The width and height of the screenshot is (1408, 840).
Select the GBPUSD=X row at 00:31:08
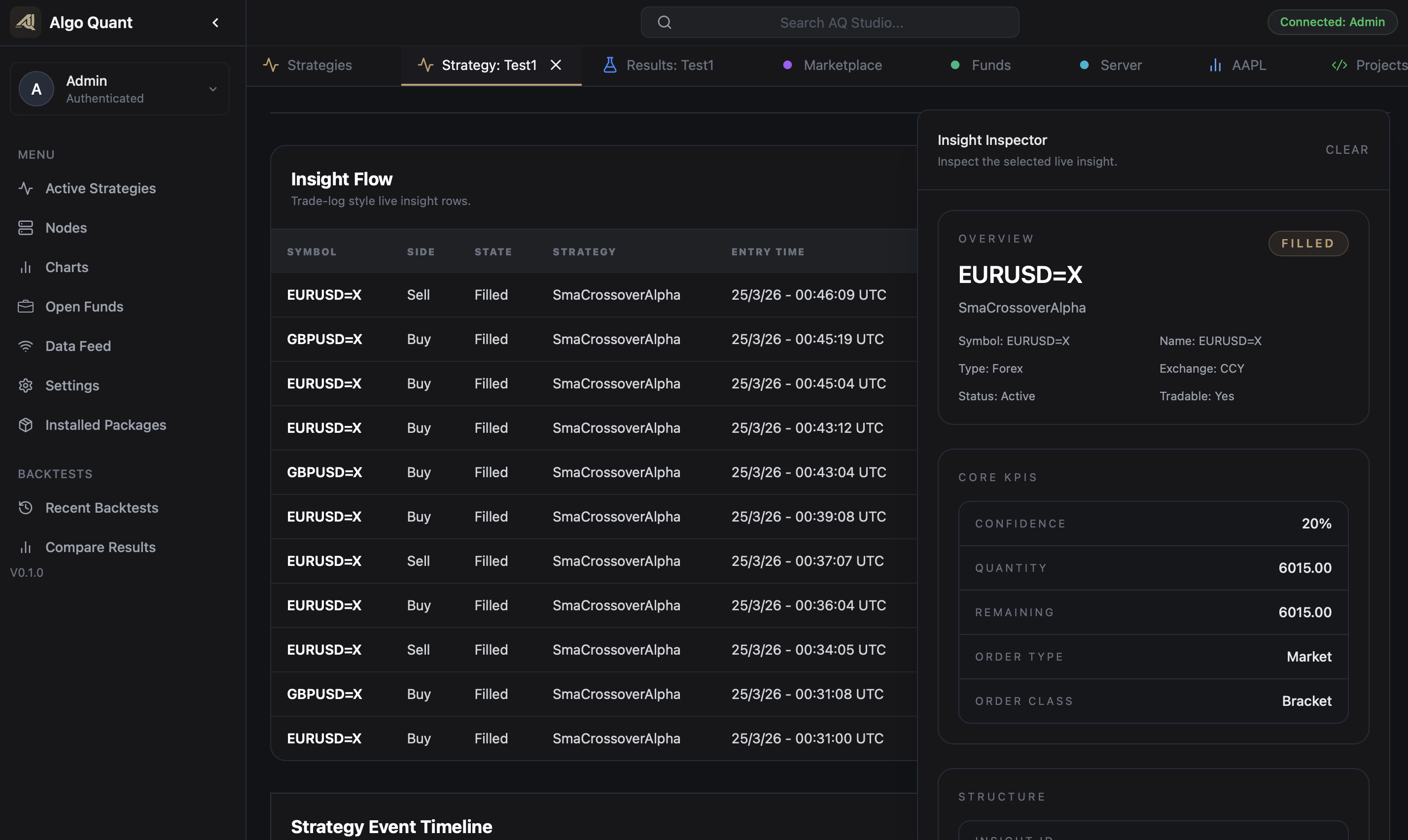[594, 694]
